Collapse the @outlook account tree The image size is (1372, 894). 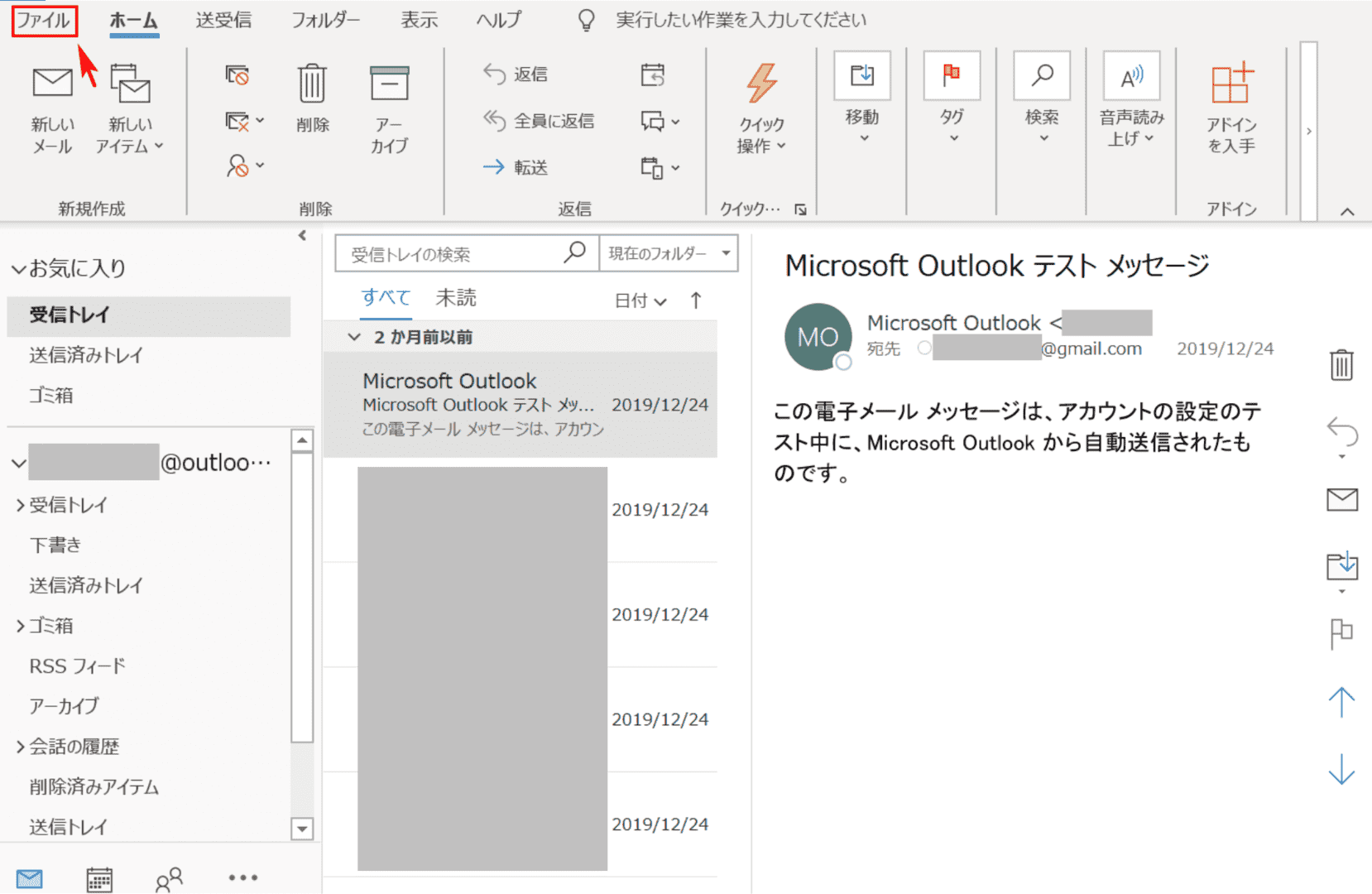click(x=19, y=464)
